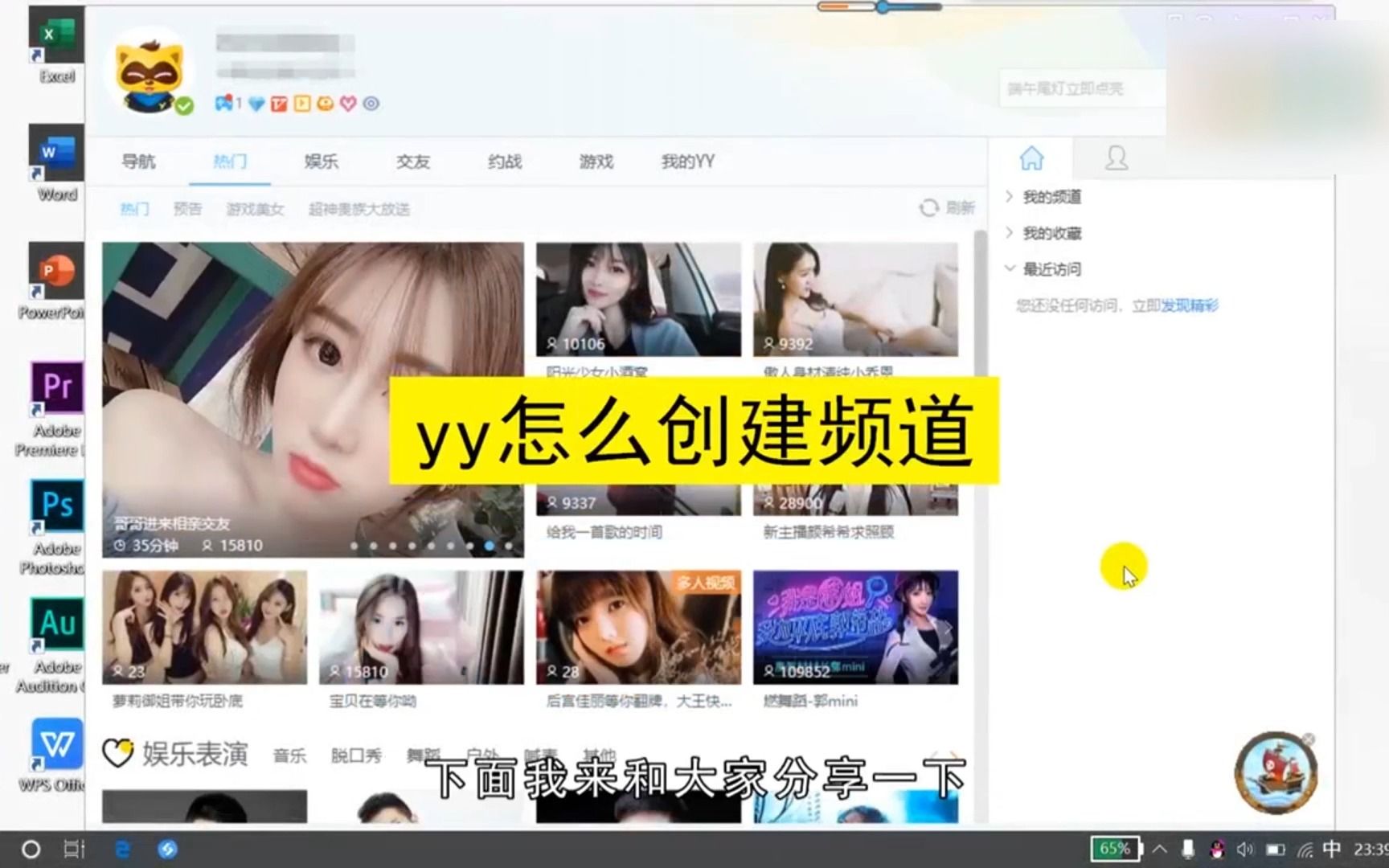Switch to the 约战 tab
The image size is (1389, 868).
tap(505, 162)
